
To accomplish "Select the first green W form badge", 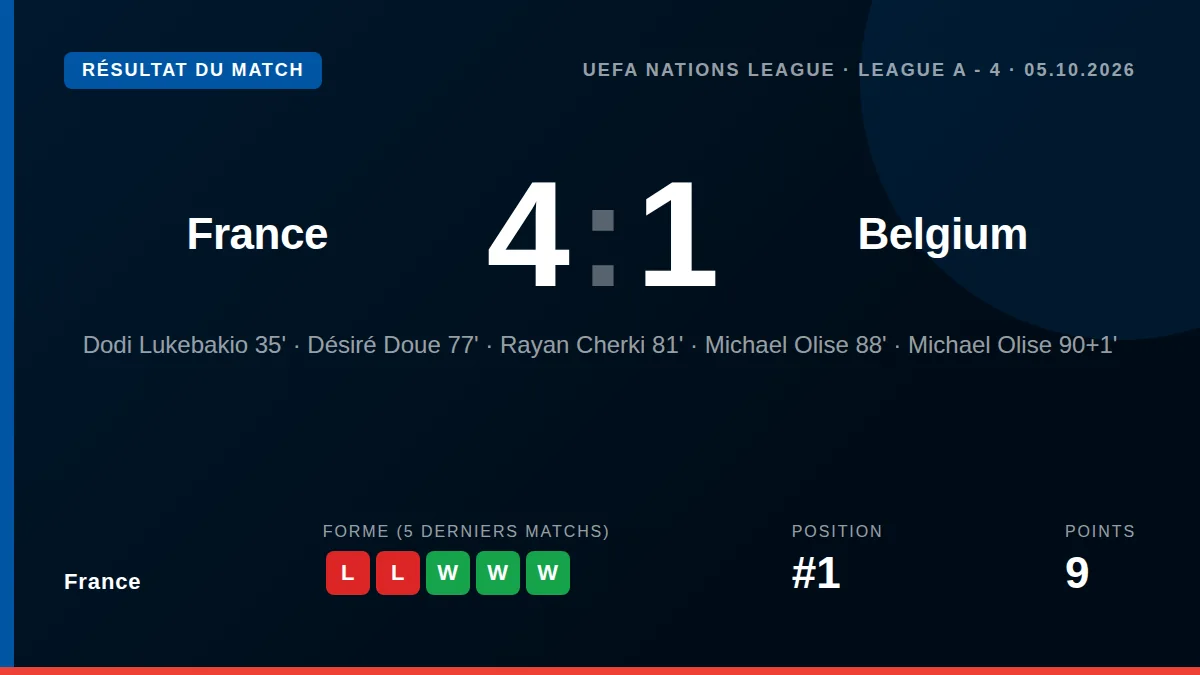I will pyautogui.click(x=448, y=573).
